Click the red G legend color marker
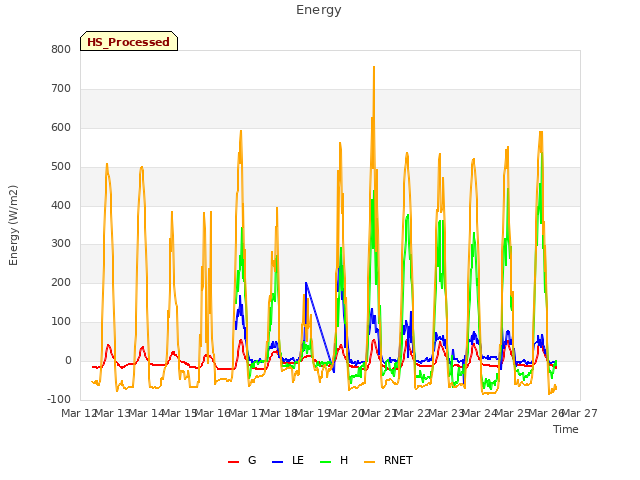The height and width of the screenshot is (480, 640). [233, 462]
